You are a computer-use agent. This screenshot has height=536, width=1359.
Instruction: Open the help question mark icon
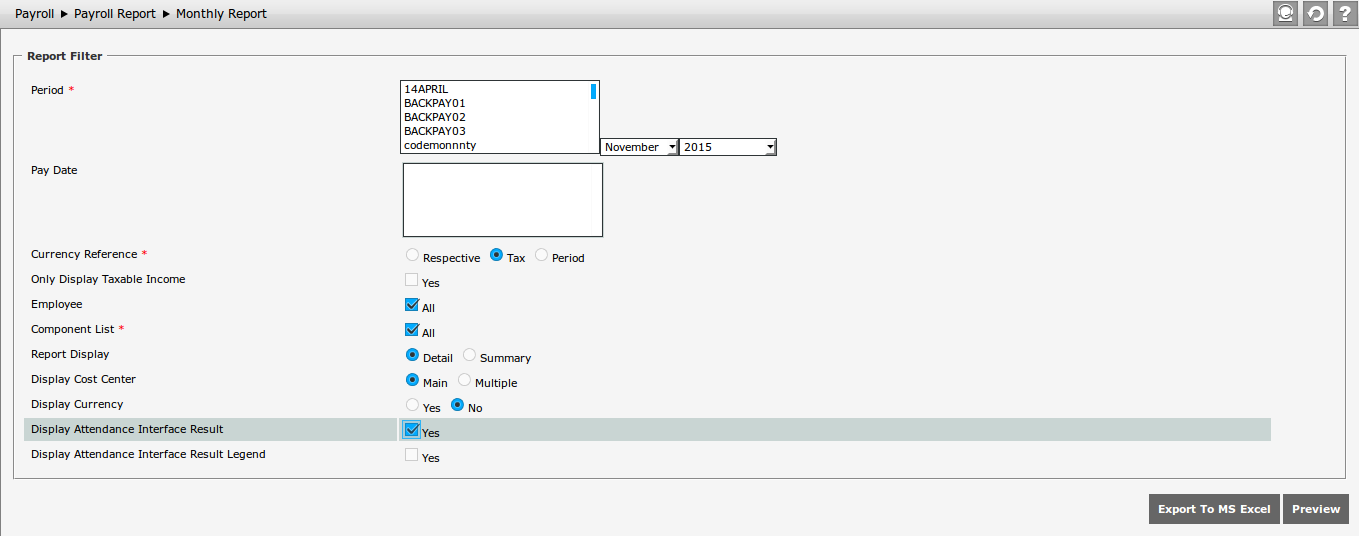point(1345,13)
